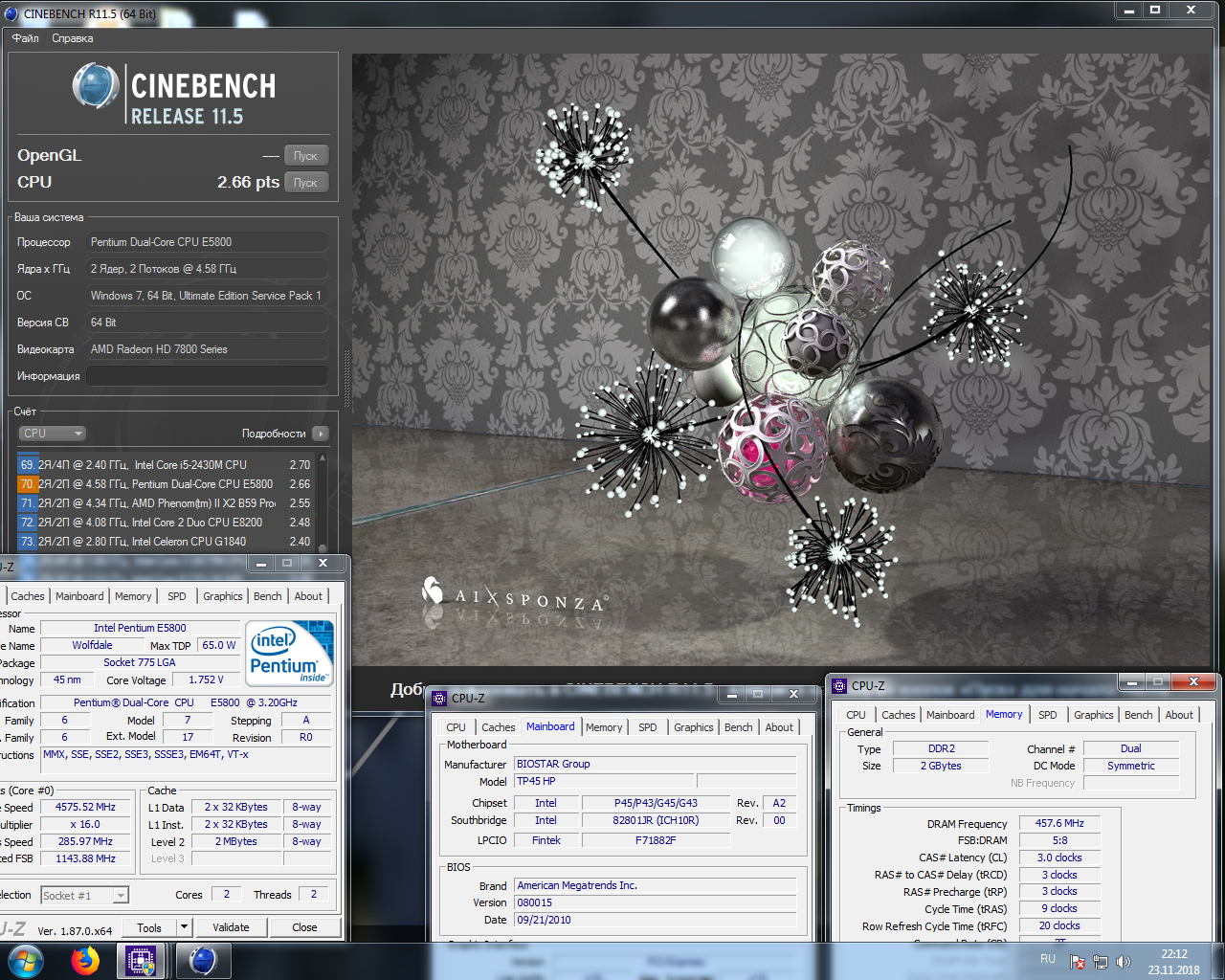This screenshot has height=980, width=1225.
Task: Open SPD tab in right CPU-Z window
Action: (1048, 715)
